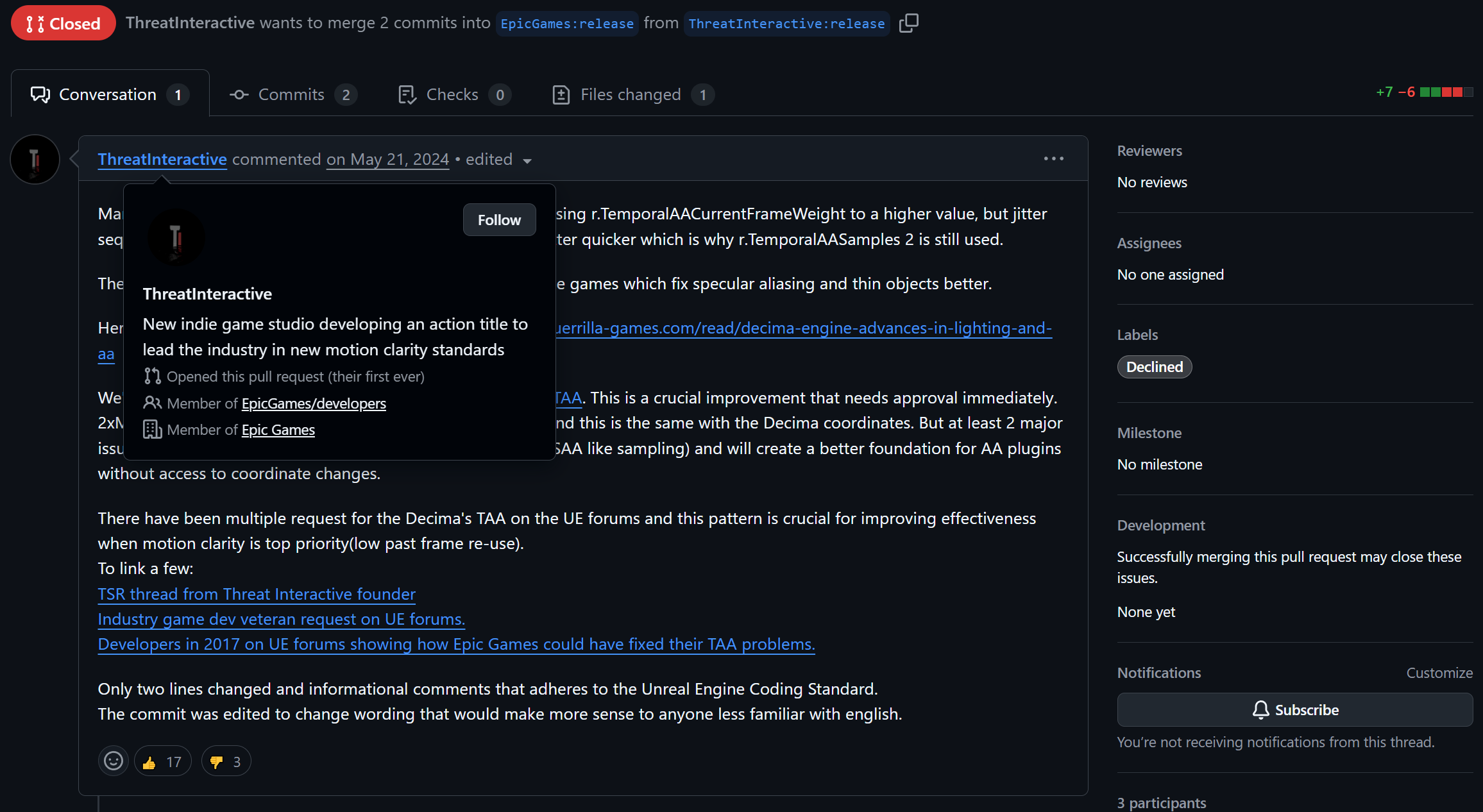
Task: Click the ThreatInteractive avatar beside the comment
Action: [35, 159]
